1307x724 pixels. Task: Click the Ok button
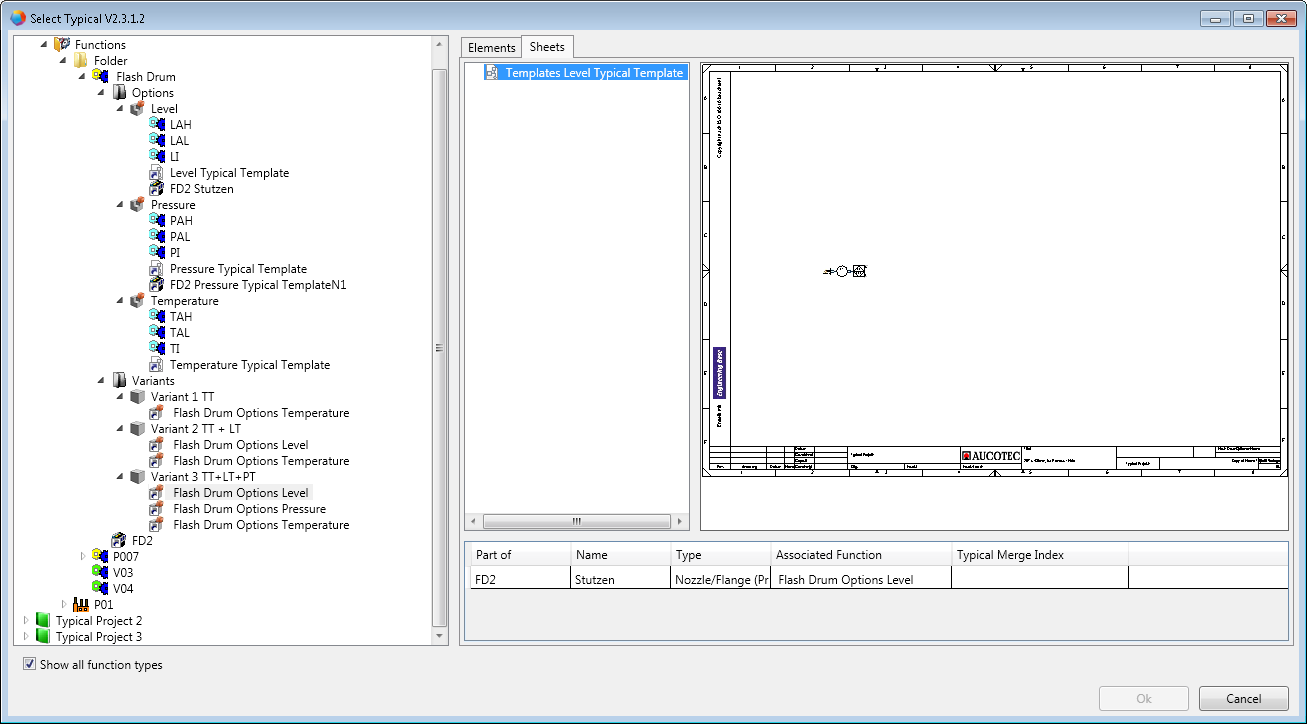pyautogui.click(x=1144, y=699)
